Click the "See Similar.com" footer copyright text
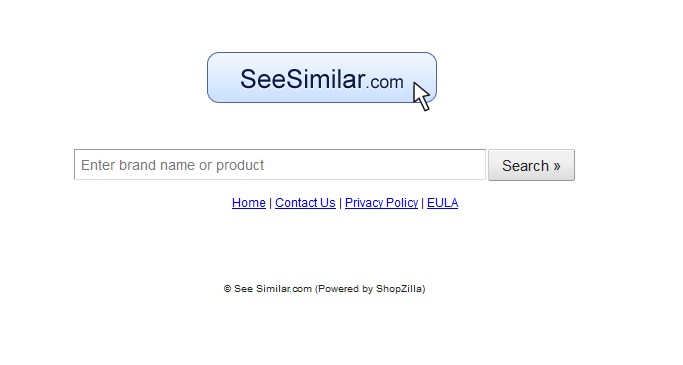Image resolution: width=683 pixels, height=365 pixels. pos(273,289)
